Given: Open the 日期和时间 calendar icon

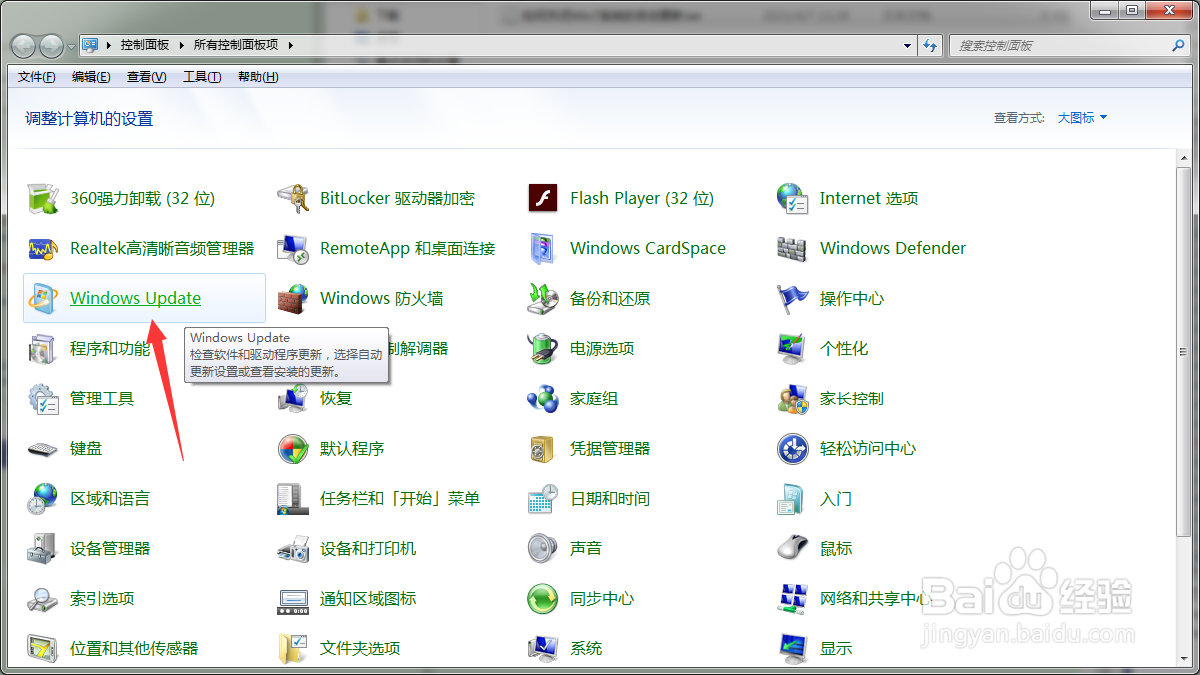Looking at the screenshot, I should point(543,498).
